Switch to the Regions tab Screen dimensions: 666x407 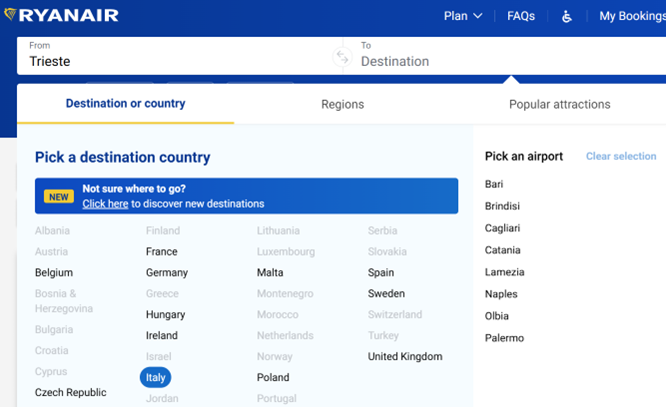coord(342,104)
